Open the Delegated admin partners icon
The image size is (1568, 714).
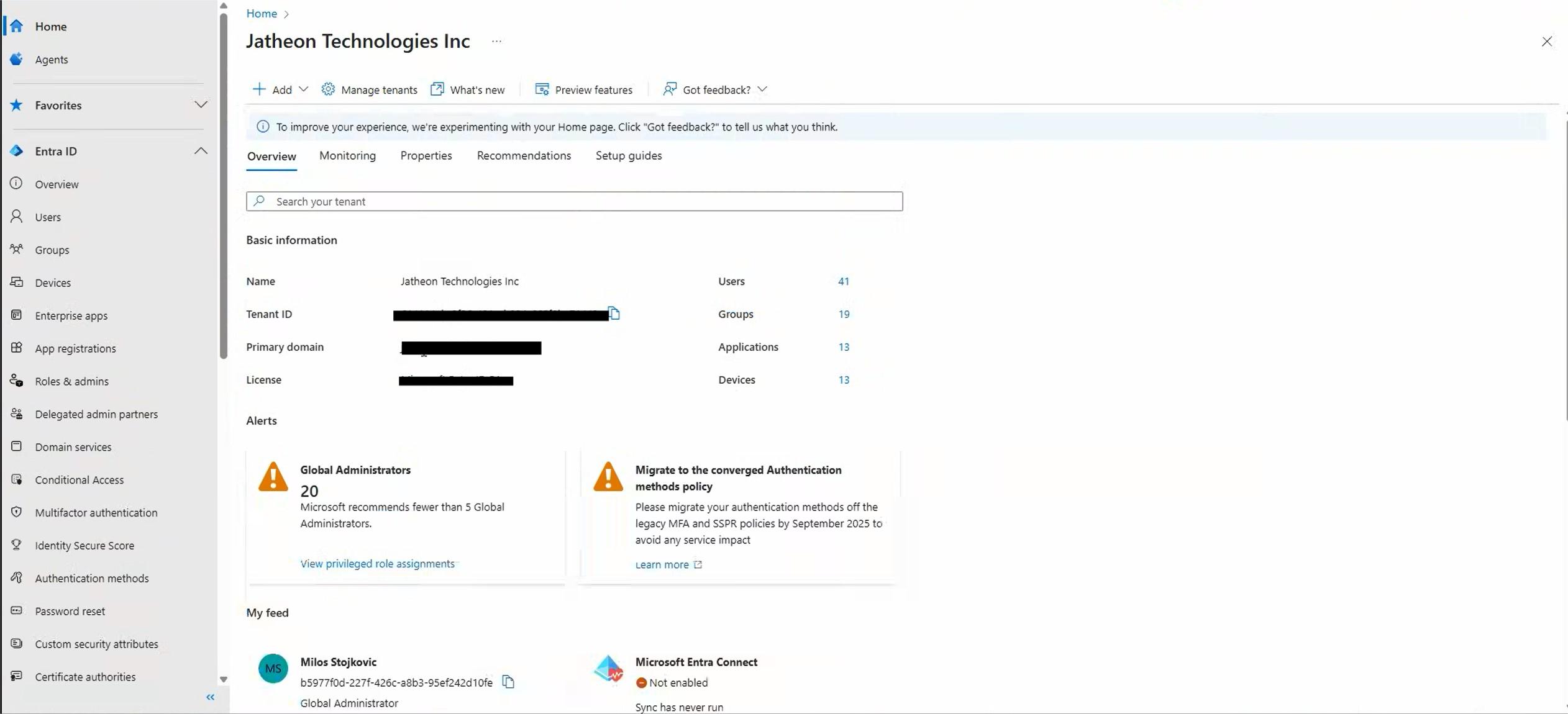17,413
